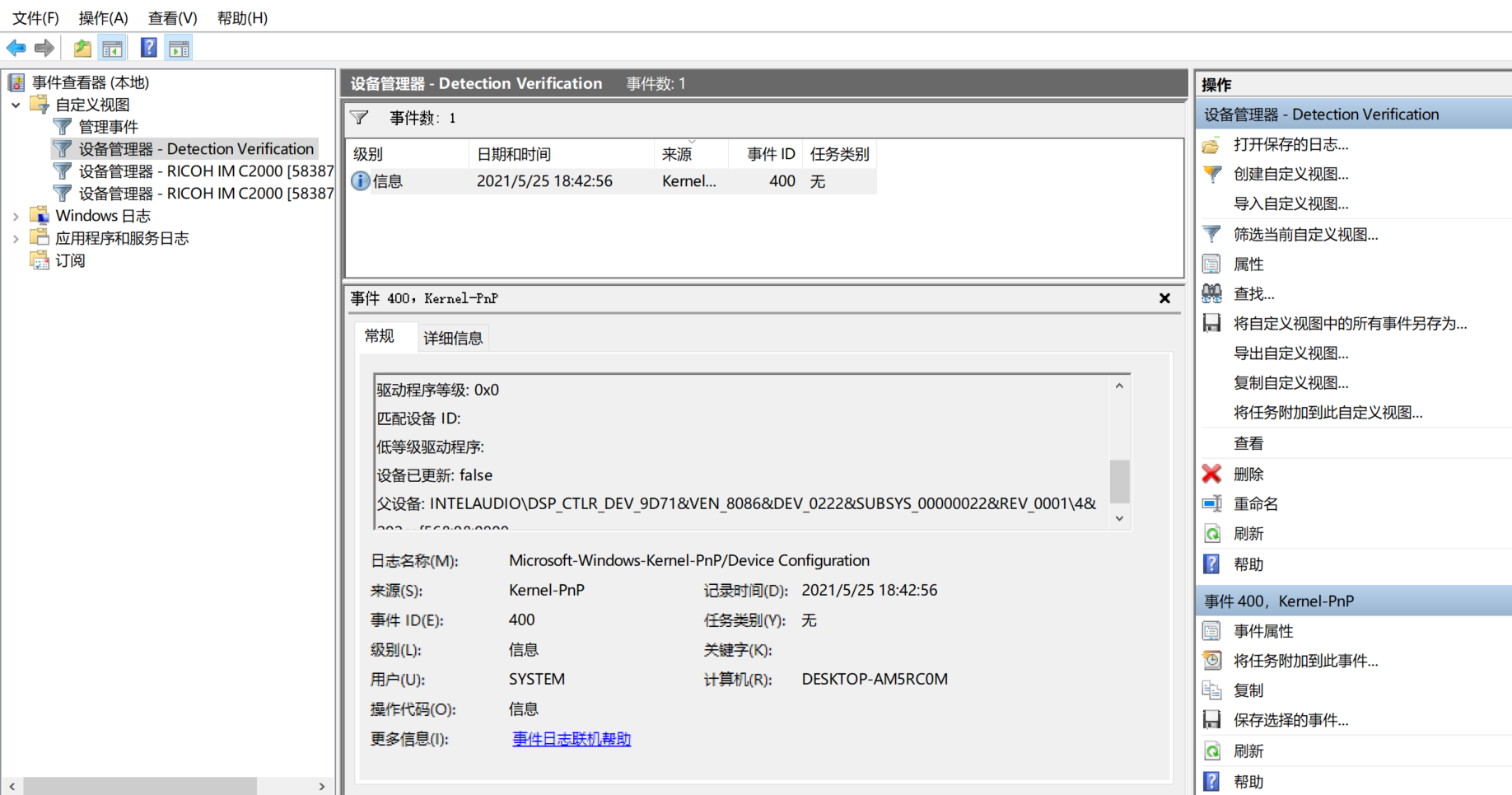
Task: Click the blue Help toolbar icon
Action: [x=149, y=49]
